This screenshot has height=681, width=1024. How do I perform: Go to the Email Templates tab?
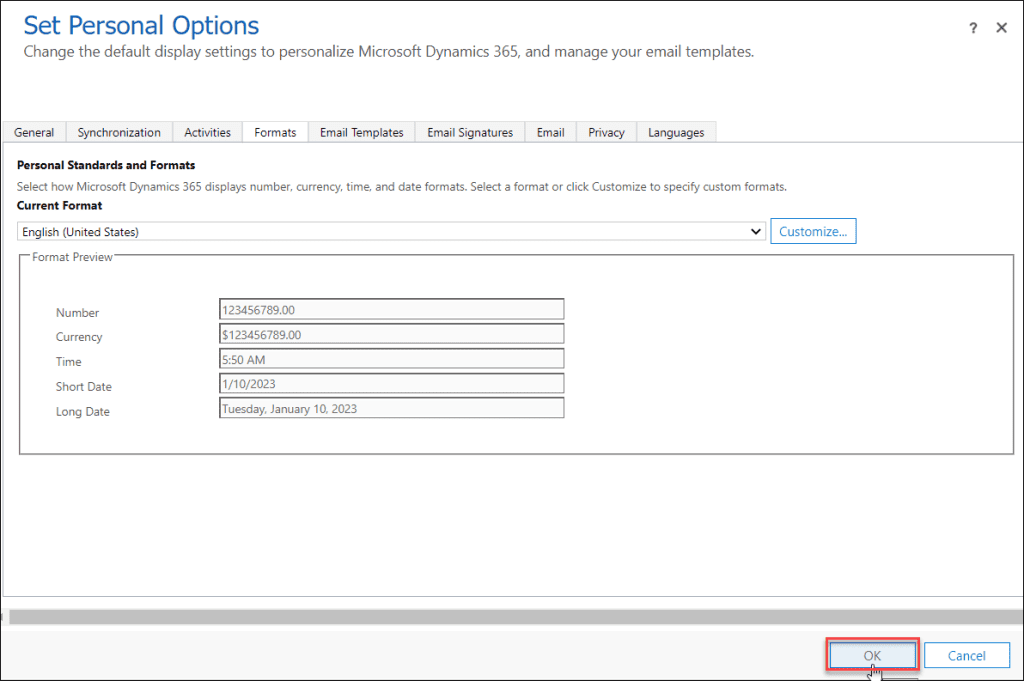click(x=361, y=132)
